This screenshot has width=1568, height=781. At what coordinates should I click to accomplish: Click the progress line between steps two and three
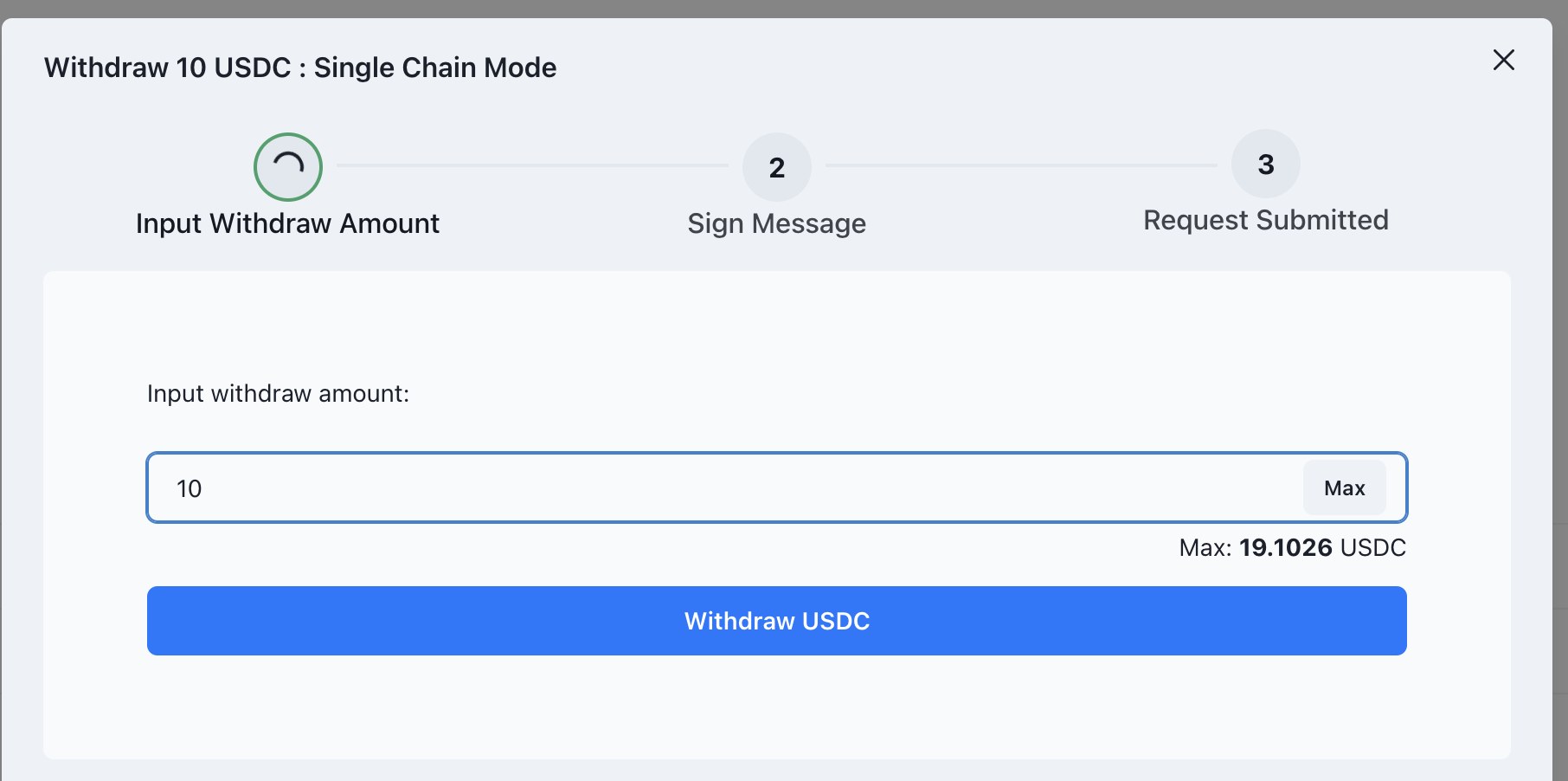[x=1021, y=165]
